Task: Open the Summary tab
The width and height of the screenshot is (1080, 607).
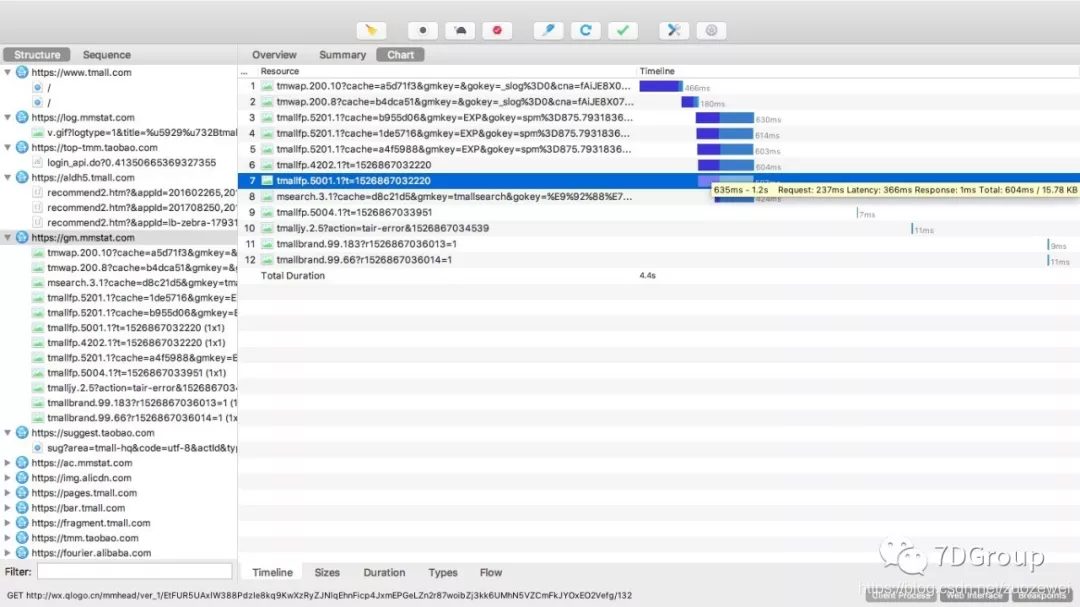Action: 342,54
